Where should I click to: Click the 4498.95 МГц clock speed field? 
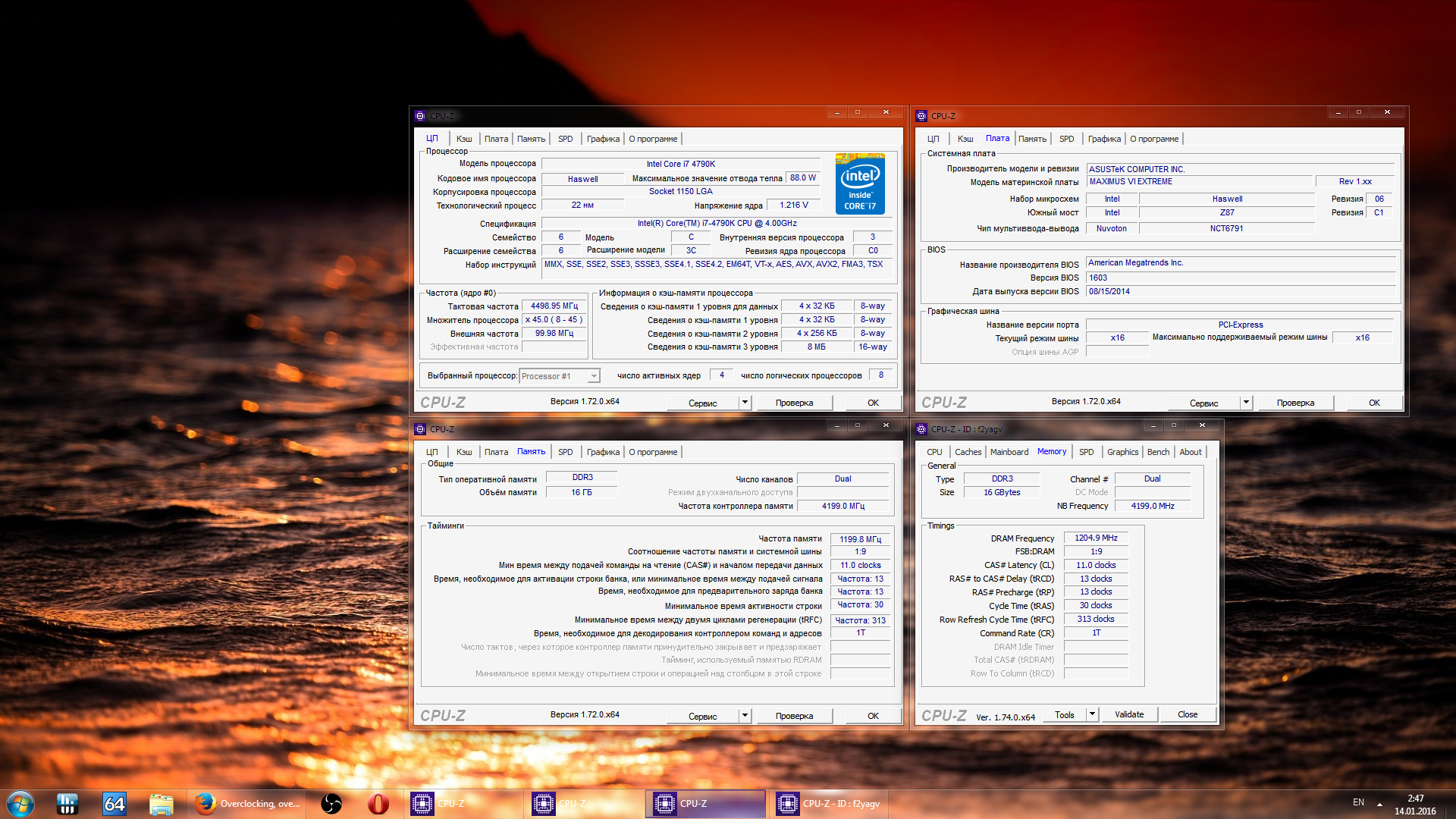[554, 306]
